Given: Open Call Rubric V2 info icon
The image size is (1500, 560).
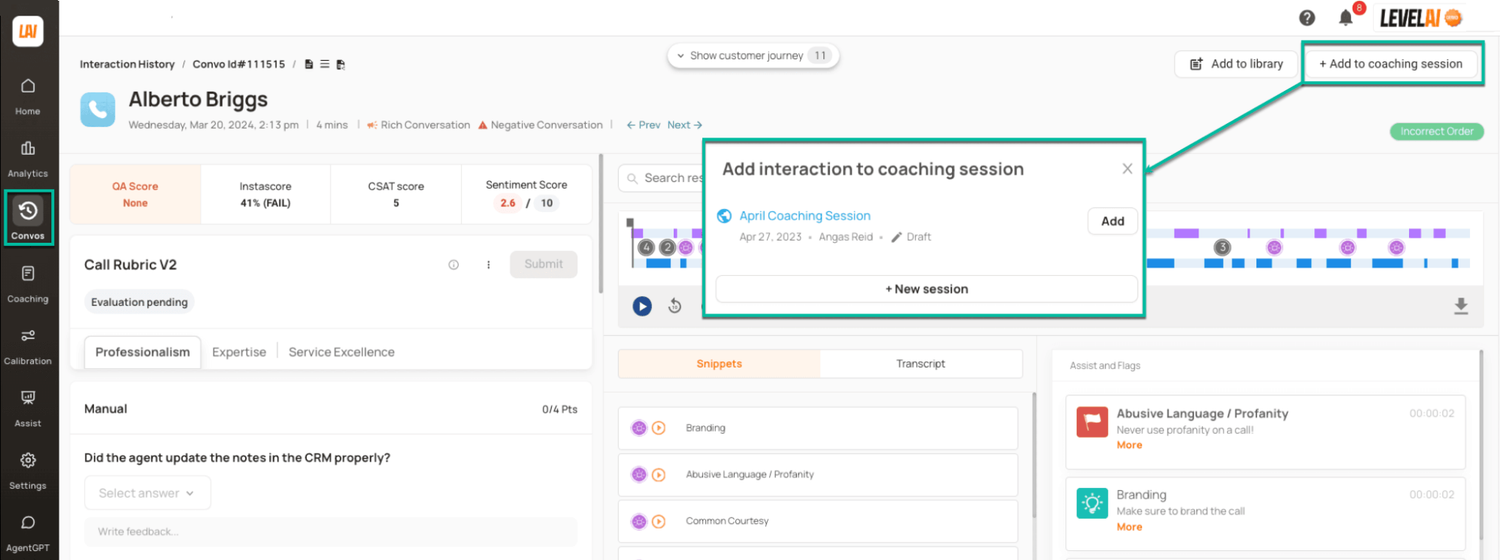Looking at the screenshot, I should point(453,265).
